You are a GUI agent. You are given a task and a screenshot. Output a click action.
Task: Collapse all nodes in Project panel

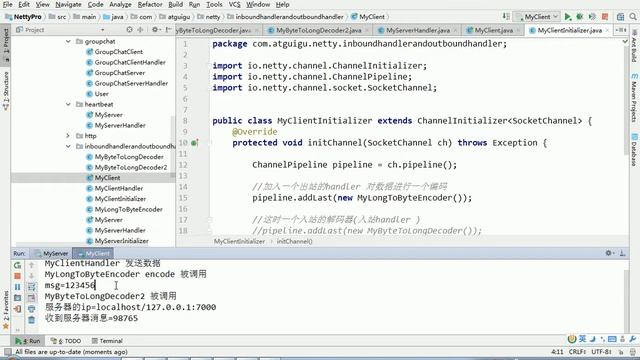140,30
